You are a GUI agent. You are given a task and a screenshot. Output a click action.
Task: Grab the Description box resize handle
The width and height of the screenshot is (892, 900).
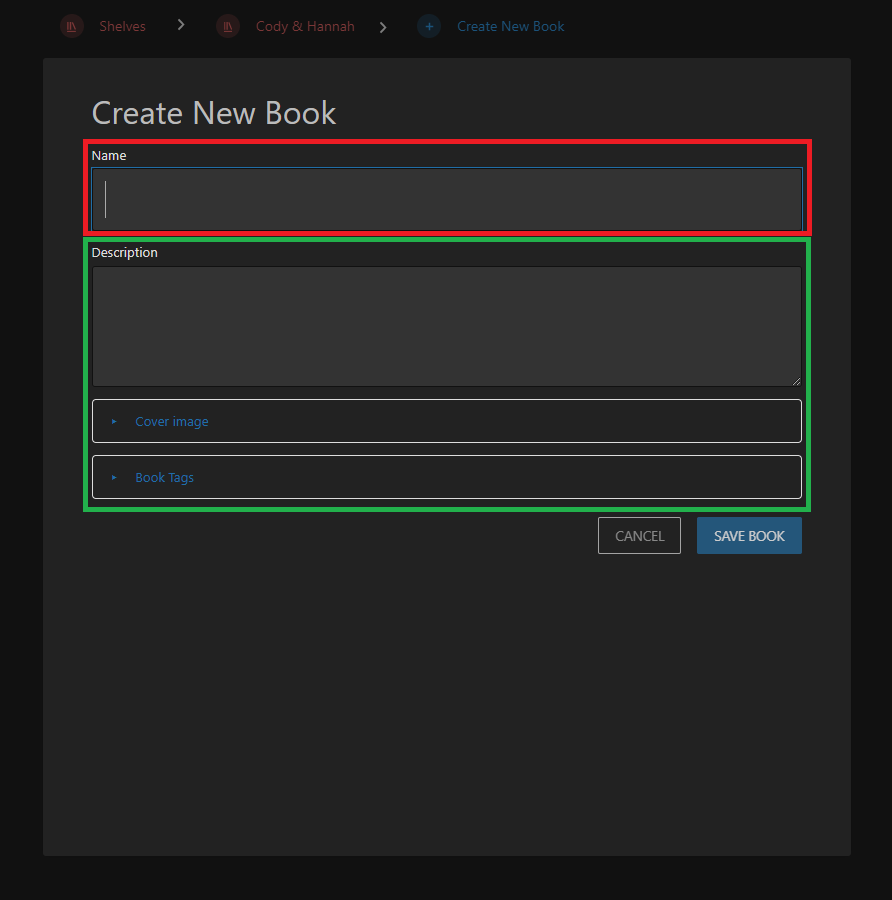point(796,381)
